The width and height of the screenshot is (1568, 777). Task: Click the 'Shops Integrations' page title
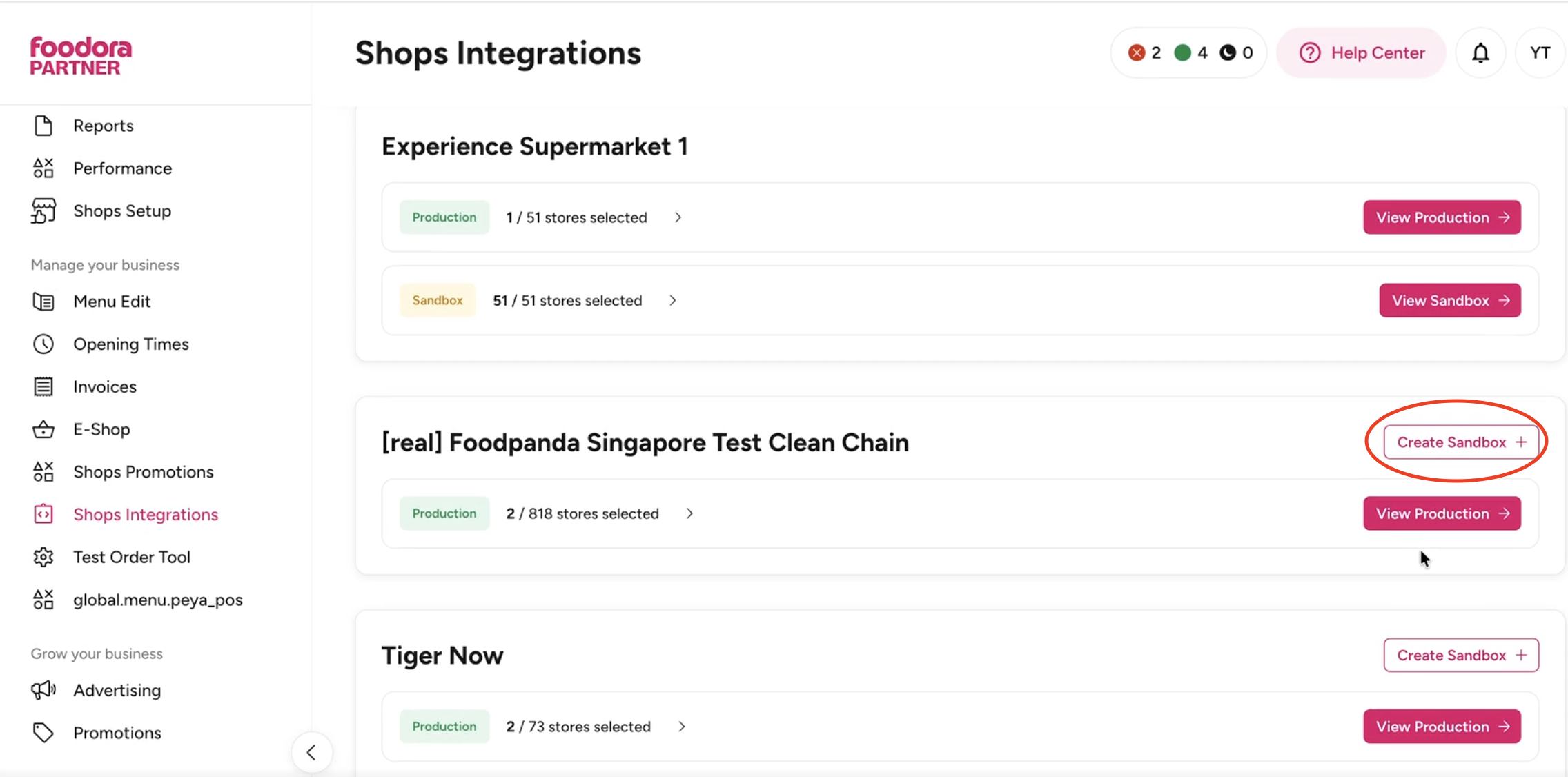click(498, 53)
